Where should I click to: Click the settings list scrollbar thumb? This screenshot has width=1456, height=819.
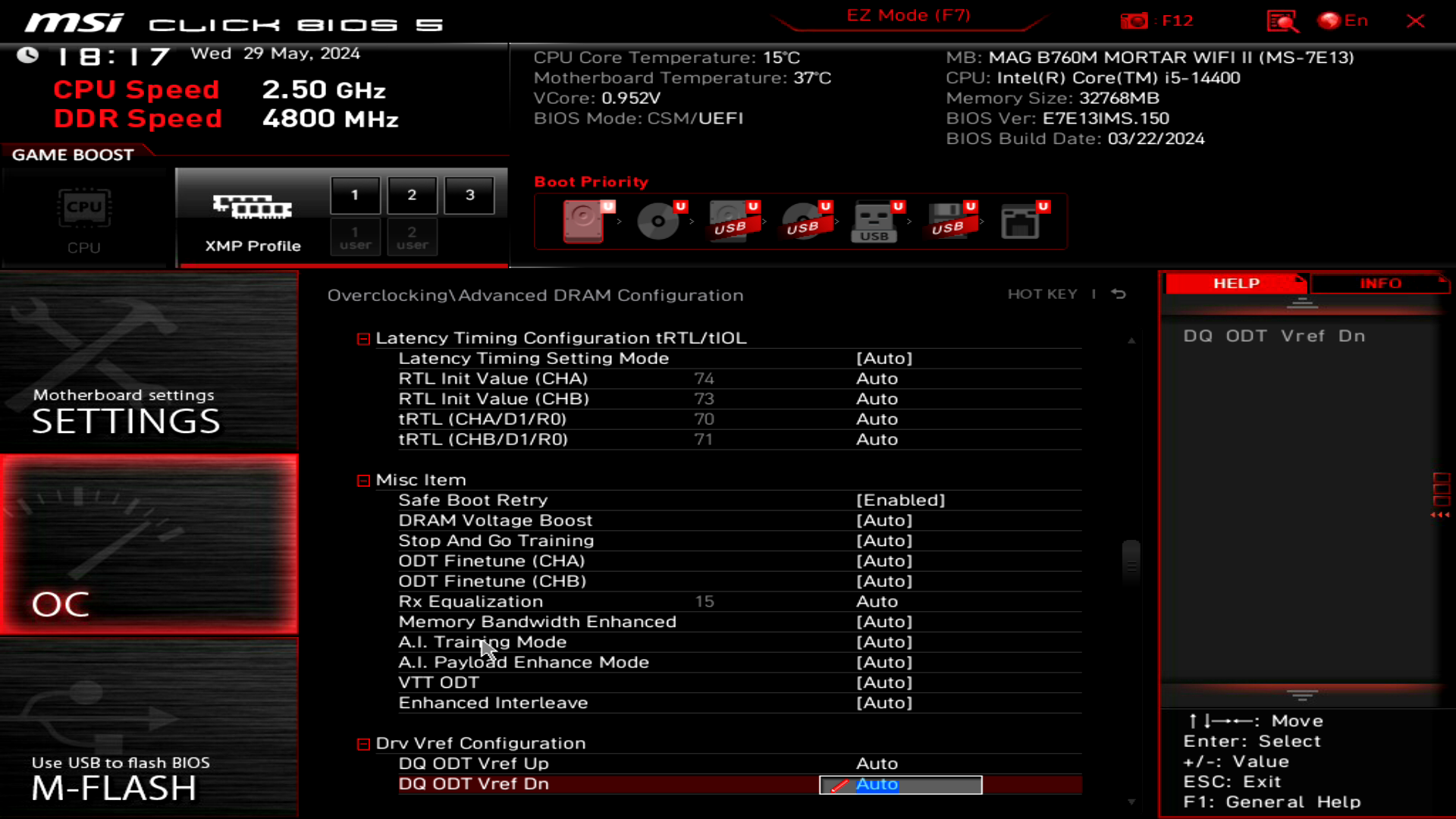tap(1131, 565)
